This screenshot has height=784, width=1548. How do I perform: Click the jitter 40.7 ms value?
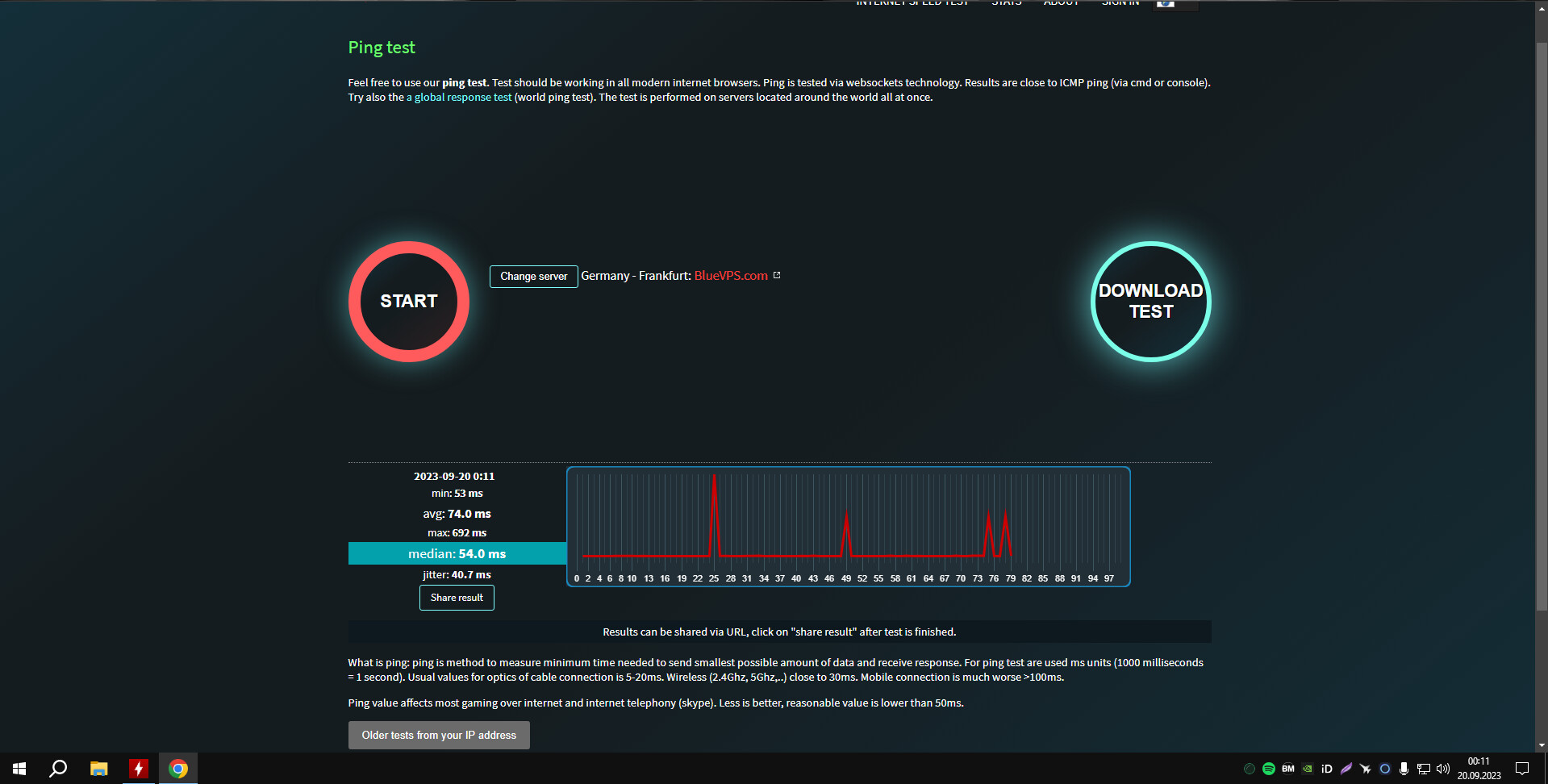[471, 575]
